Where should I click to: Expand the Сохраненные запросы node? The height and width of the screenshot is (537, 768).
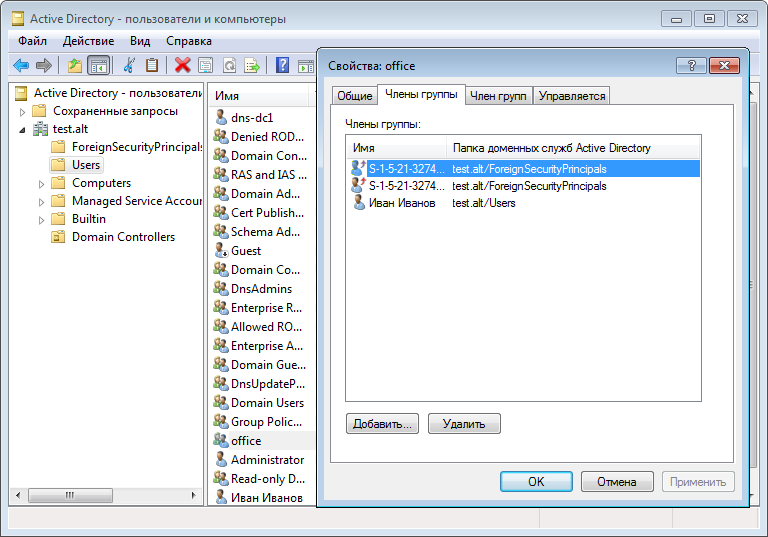23,112
